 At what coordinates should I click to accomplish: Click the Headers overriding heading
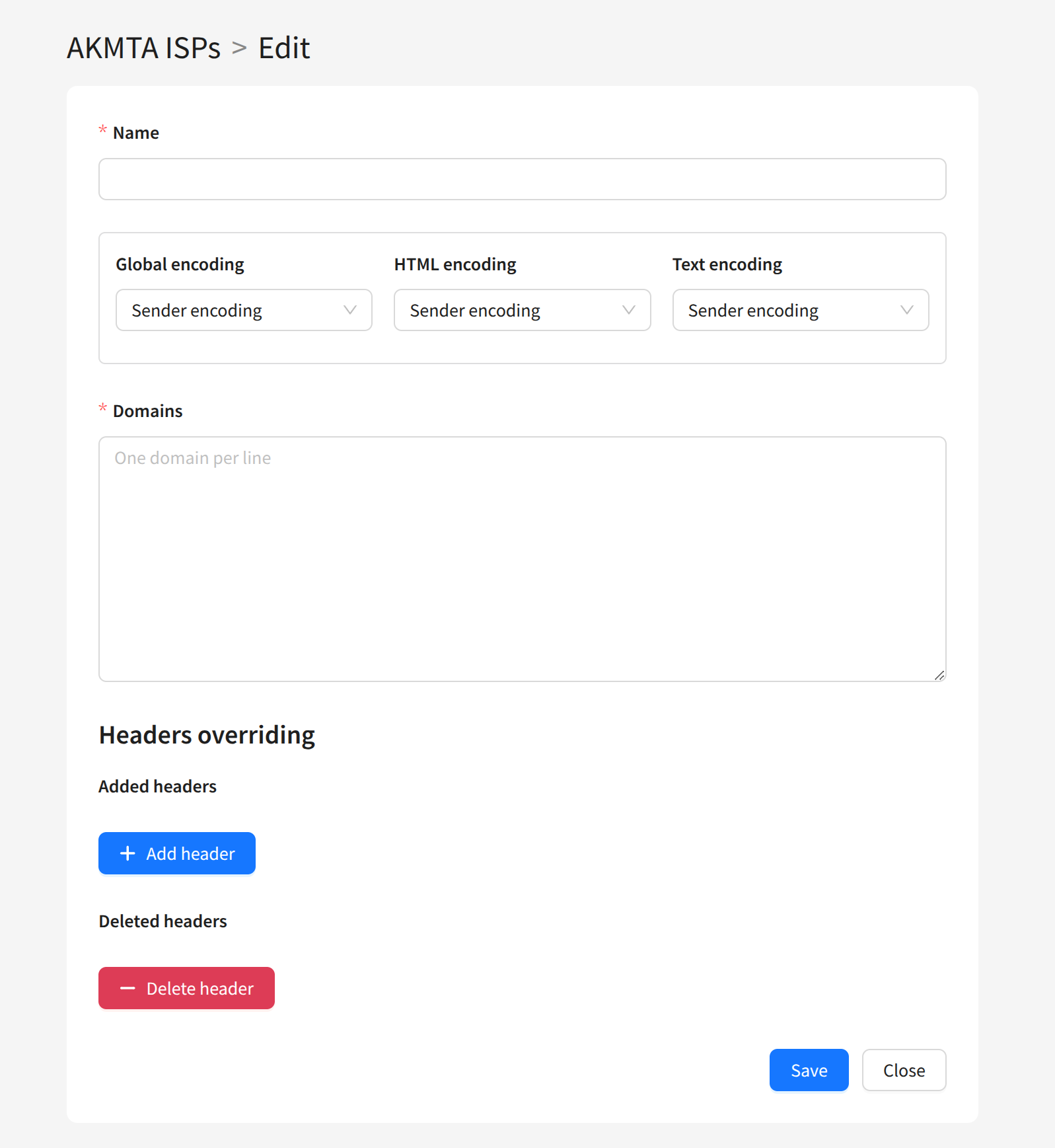click(x=207, y=735)
